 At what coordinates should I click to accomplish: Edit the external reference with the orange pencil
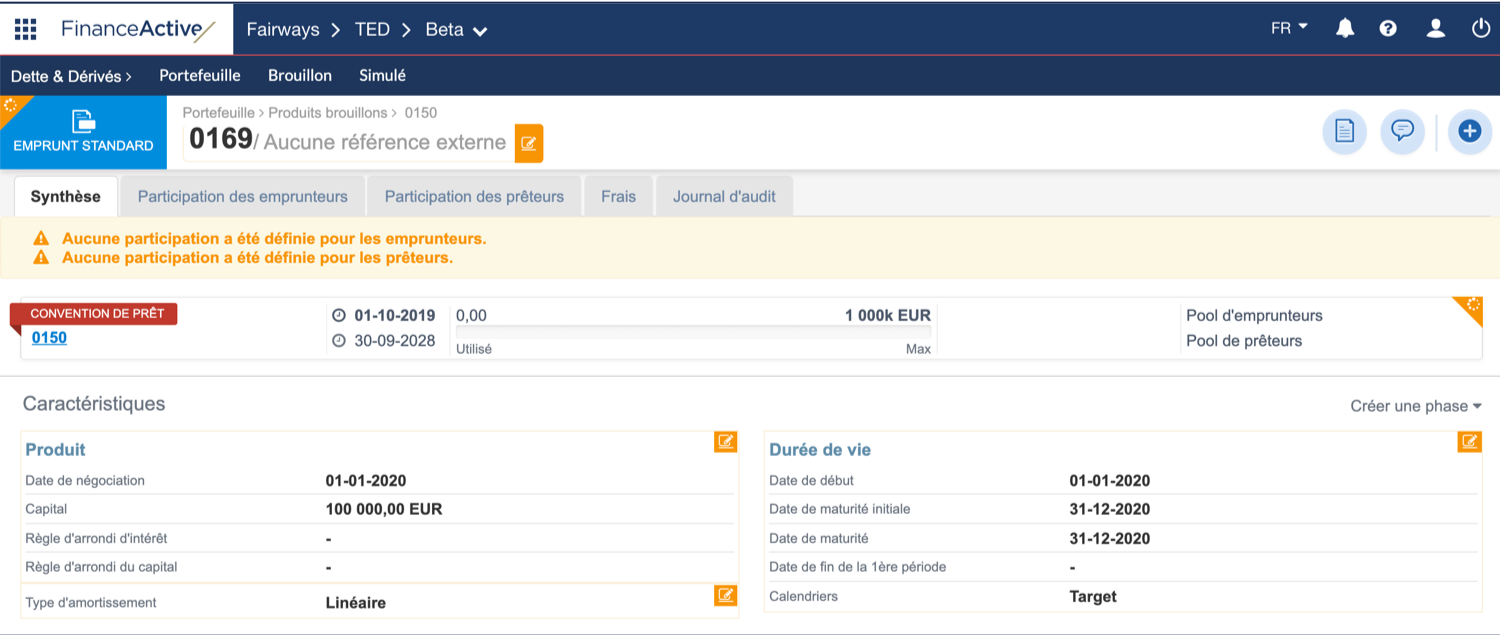(529, 143)
